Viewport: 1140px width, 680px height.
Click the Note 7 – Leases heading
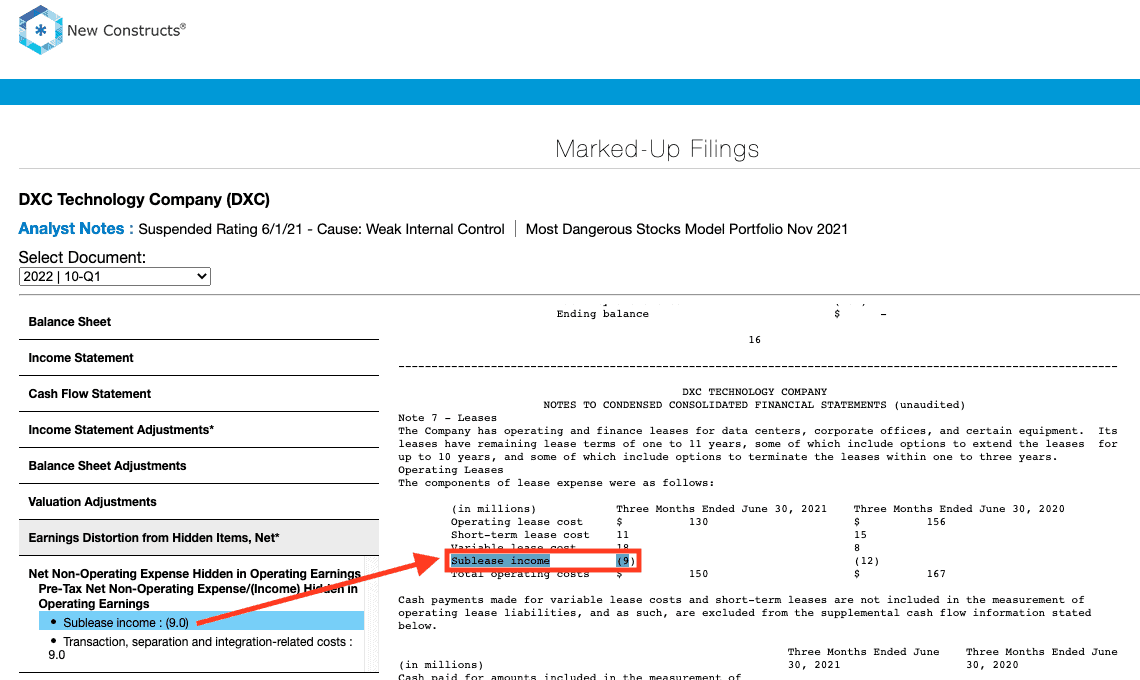pos(447,417)
